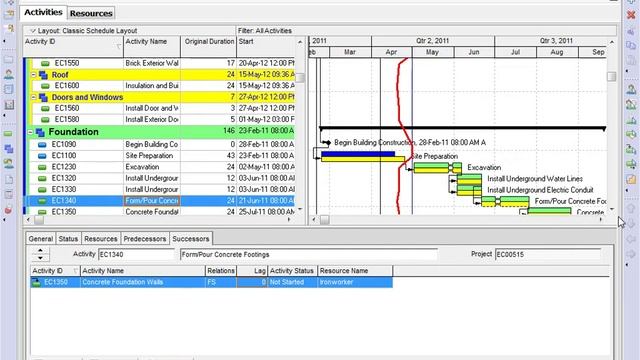Image resolution: width=640 pixels, height=360 pixels.
Task: Click the Activity ID field showing EC1340
Action: pyautogui.click(x=136, y=254)
